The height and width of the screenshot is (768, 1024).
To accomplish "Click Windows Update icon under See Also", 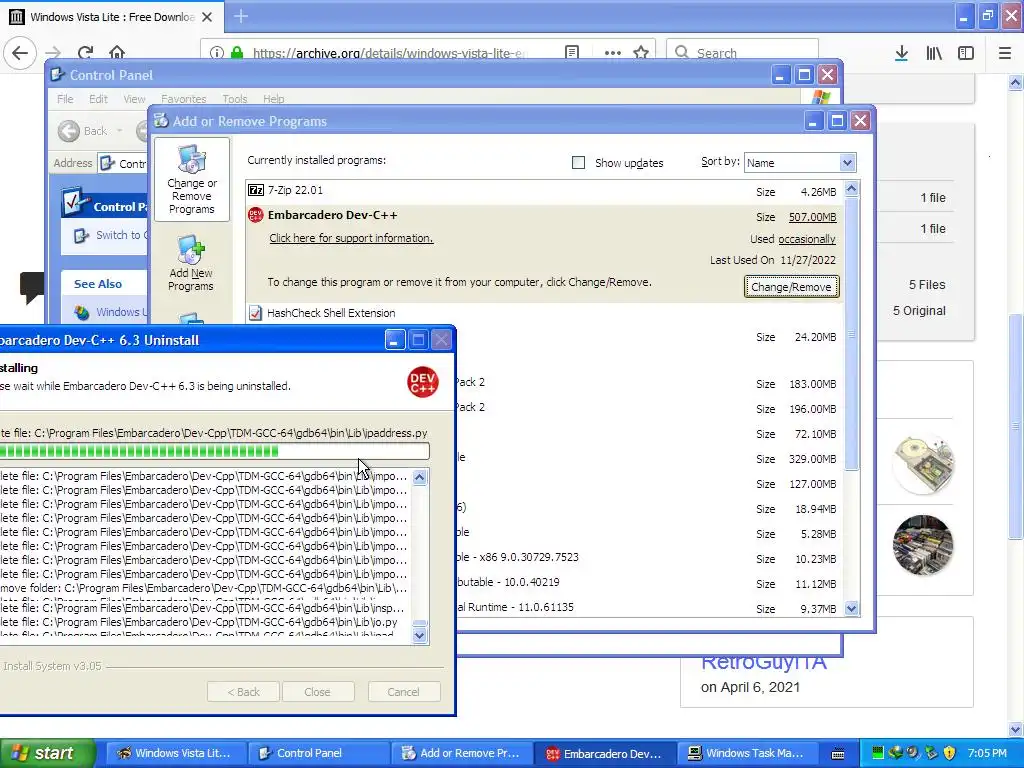I will coord(82,313).
